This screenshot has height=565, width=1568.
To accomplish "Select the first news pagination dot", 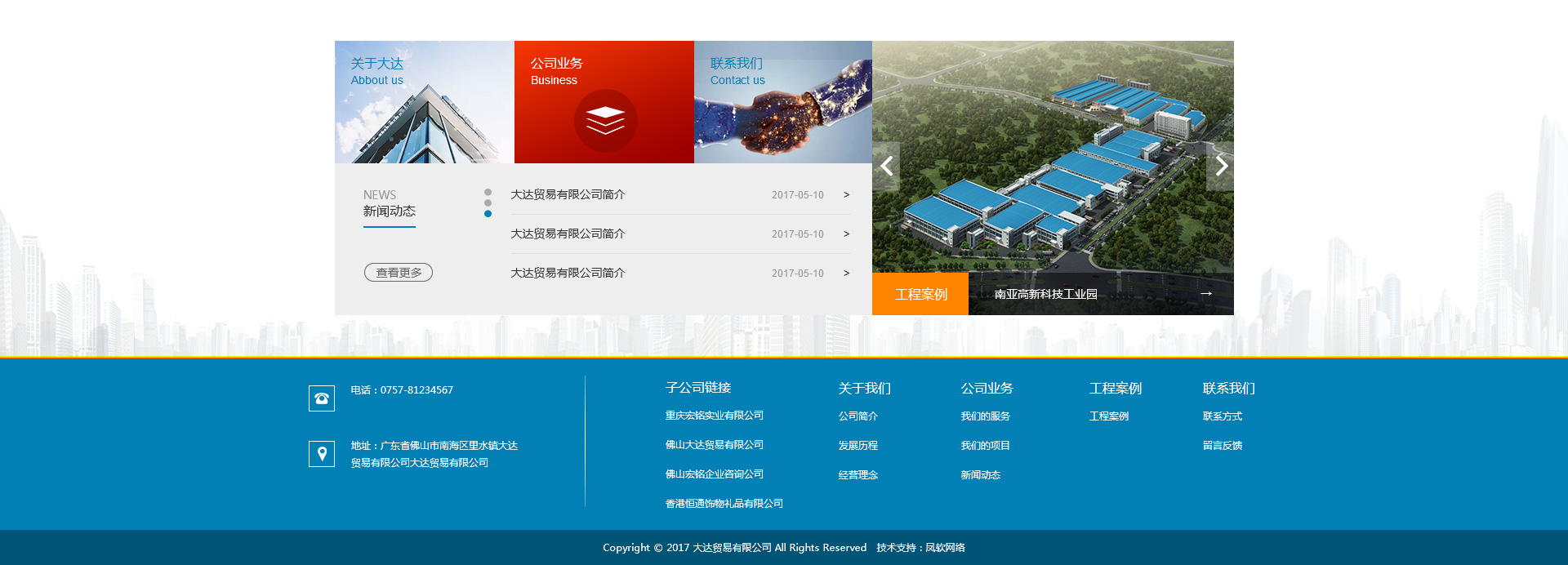I will [x=488, y=193].
